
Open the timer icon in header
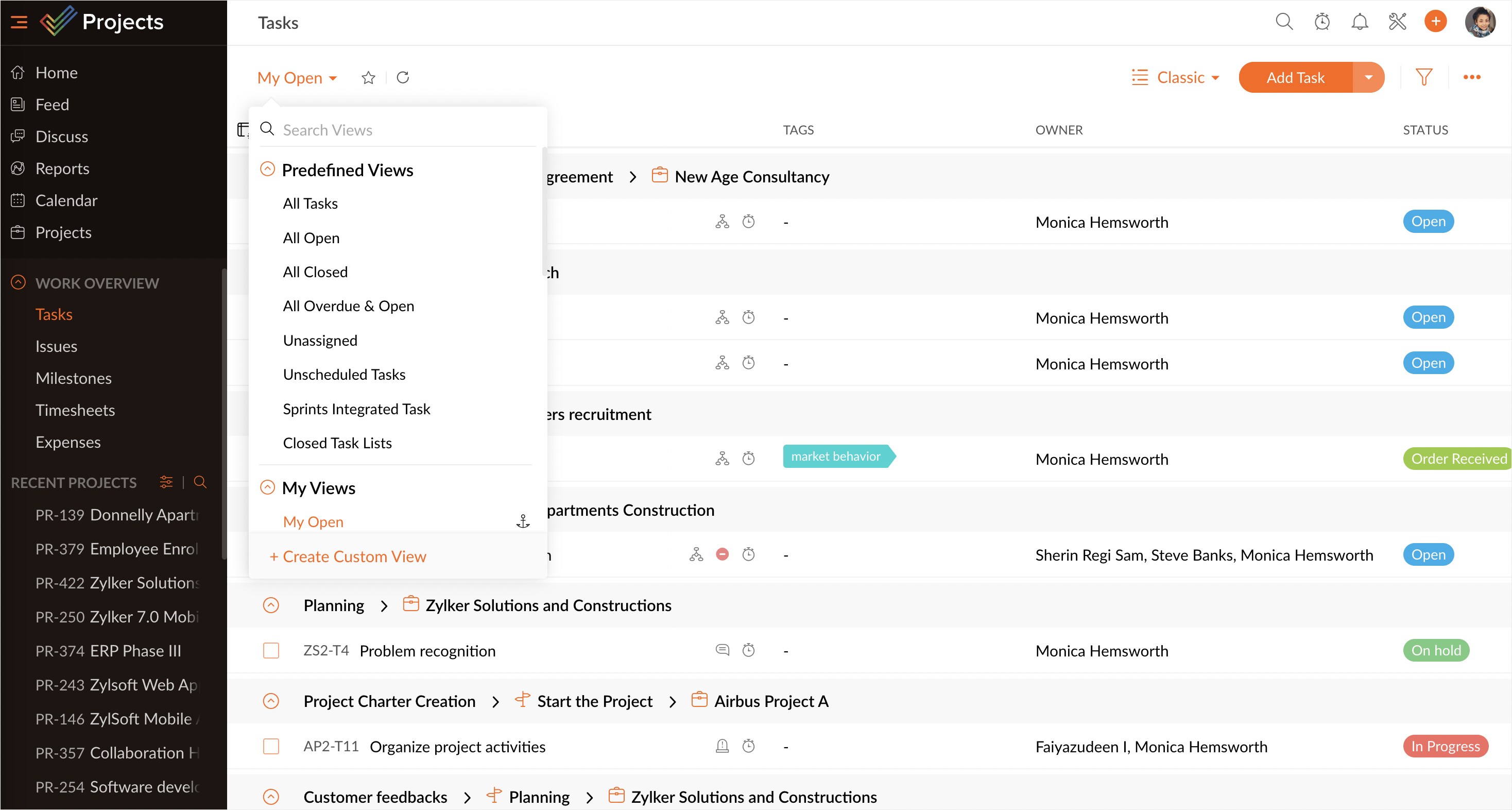click(1322, 22)
